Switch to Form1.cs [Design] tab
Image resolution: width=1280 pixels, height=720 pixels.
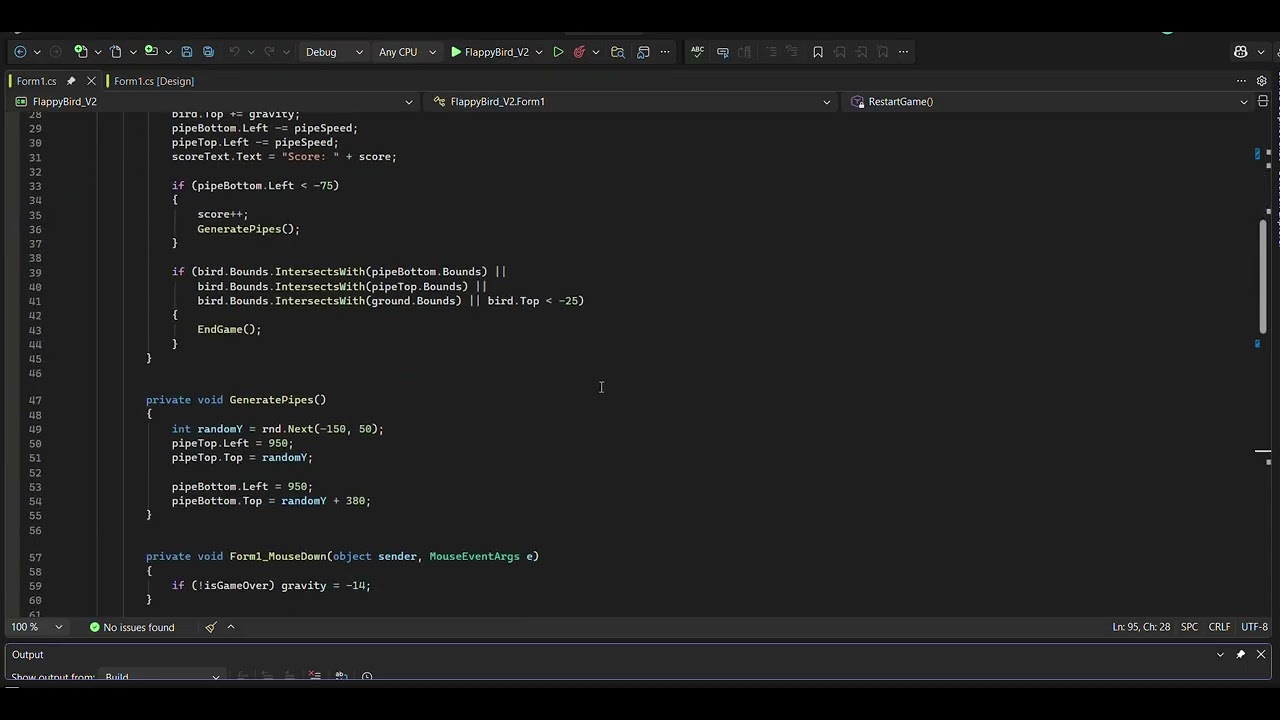coord(153,81)
